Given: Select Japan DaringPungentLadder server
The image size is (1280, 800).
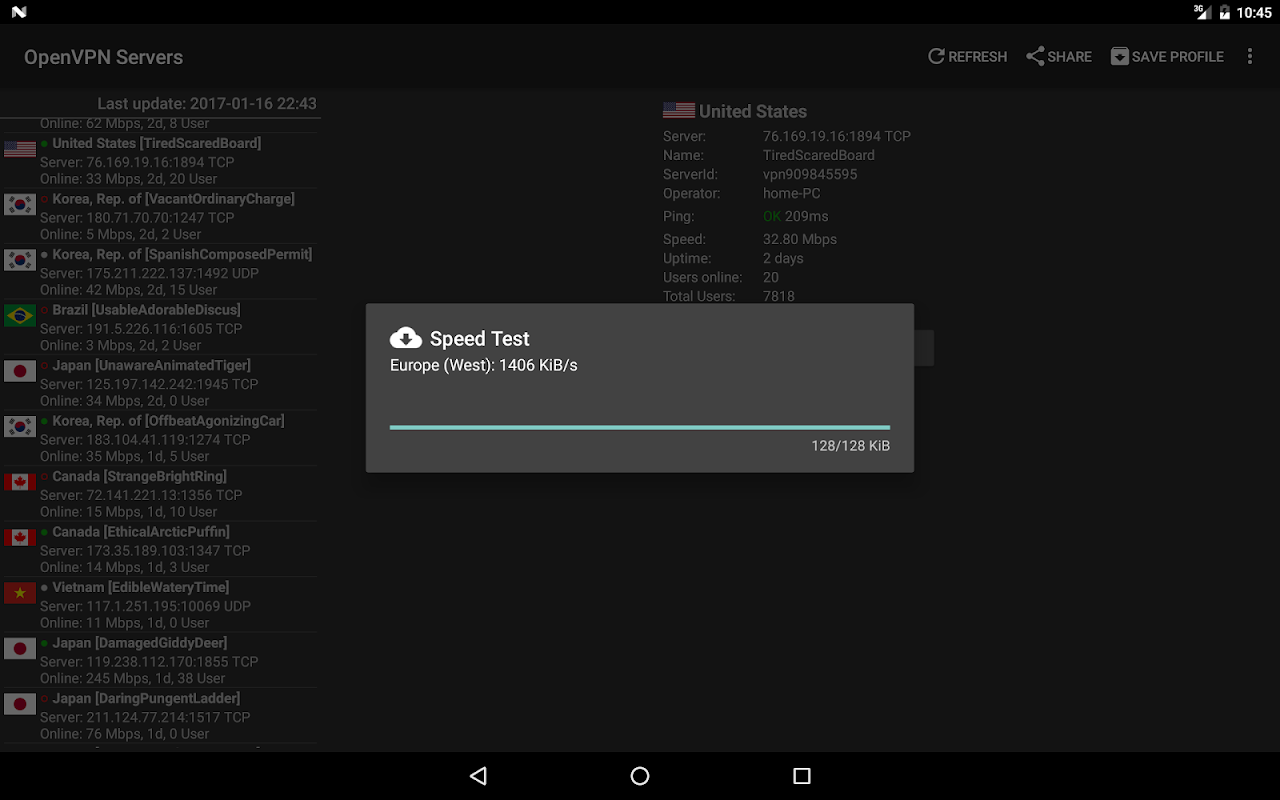Looking at the screenshot, I should click(160, 715).
